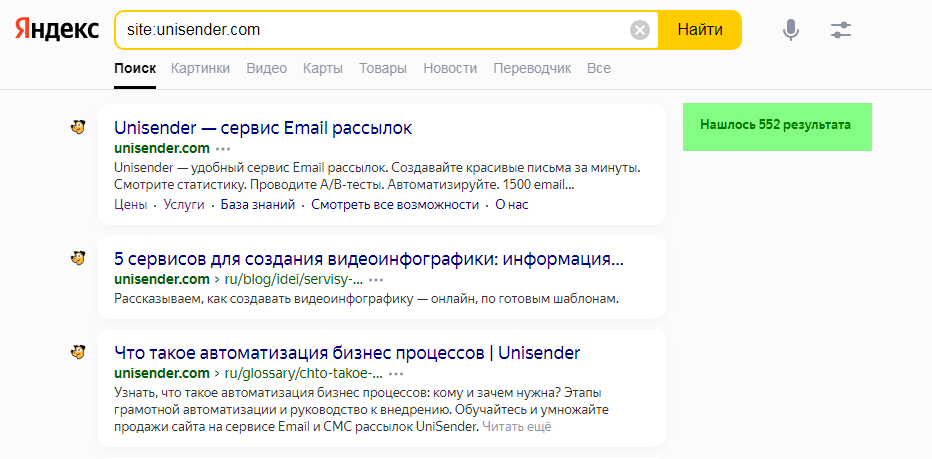
Task: Open the three-dots menu after ru/blog/idei/servisy URL
Action: [x=376, y=279]
